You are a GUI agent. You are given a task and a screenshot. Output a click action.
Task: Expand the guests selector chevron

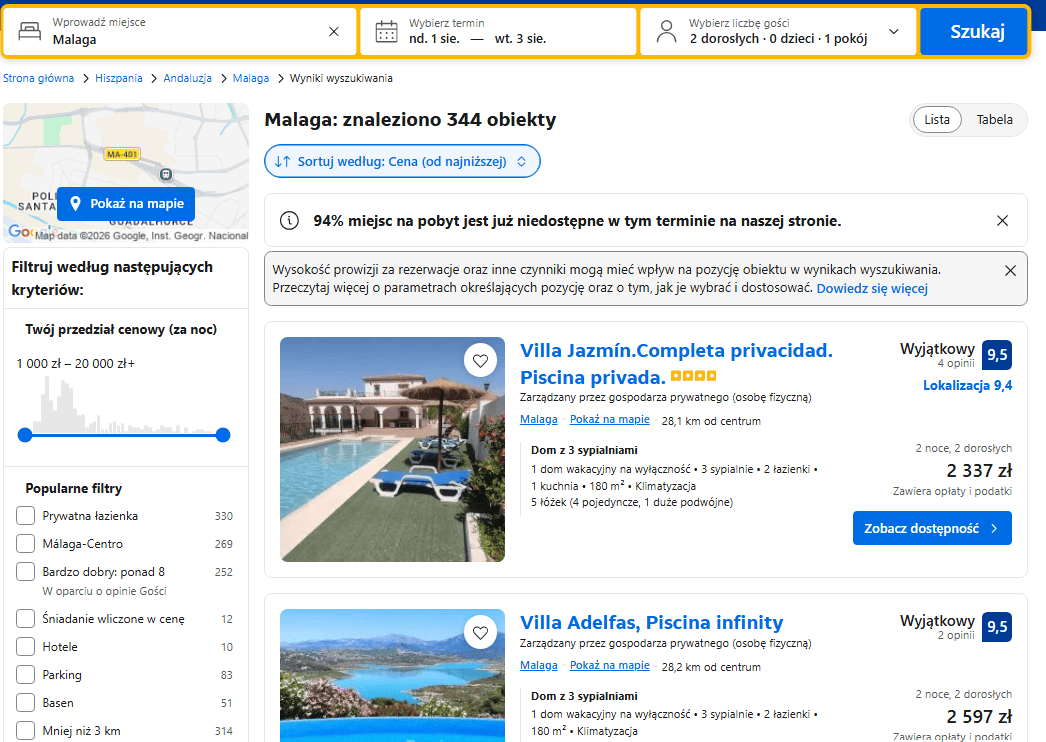pos(894,31)
